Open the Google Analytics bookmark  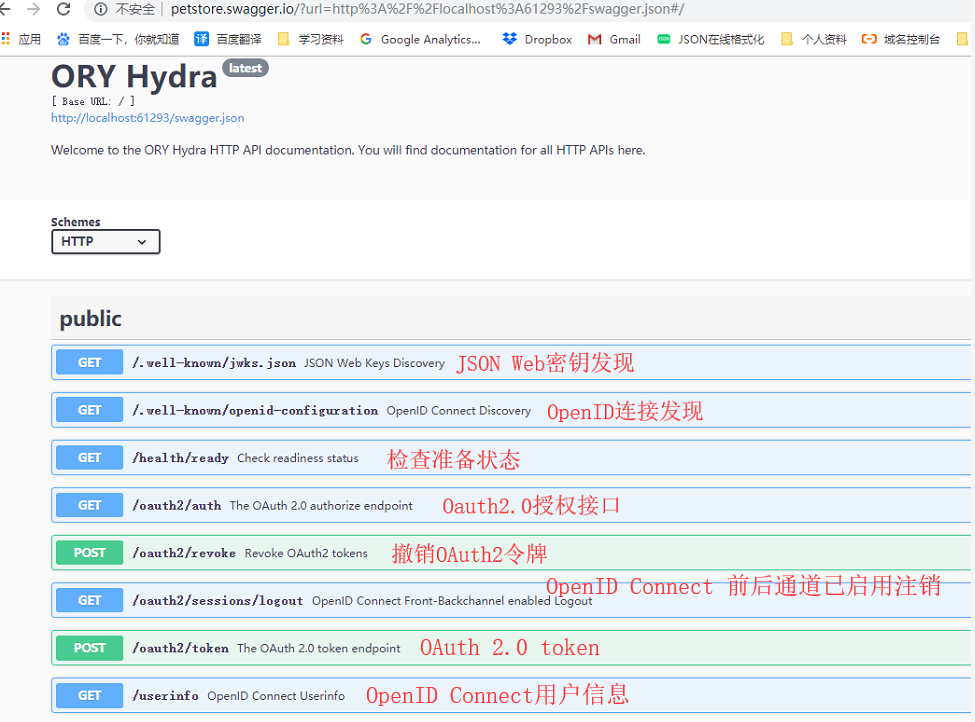420,39
